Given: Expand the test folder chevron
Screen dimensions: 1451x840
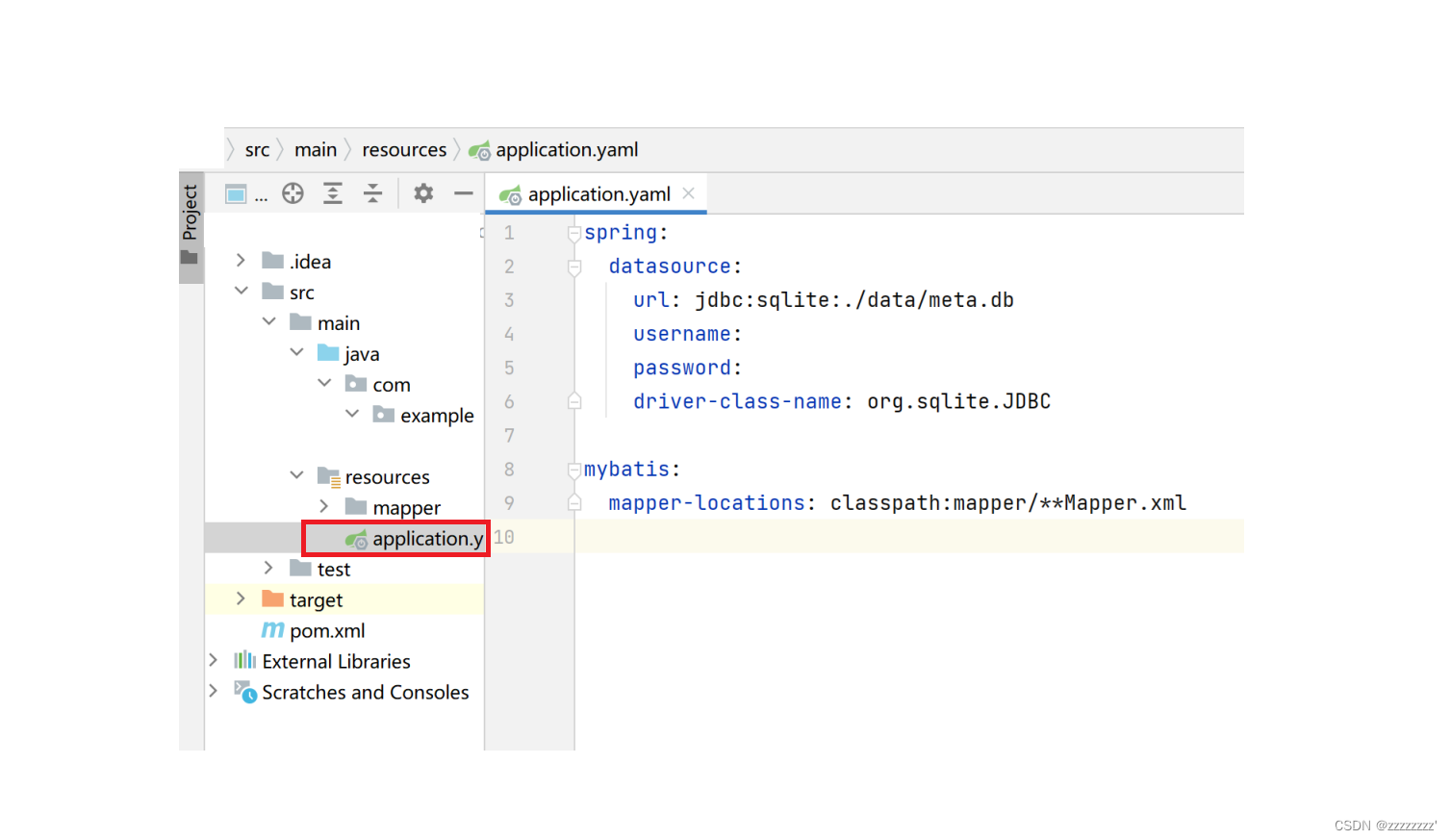Looking at the screenshot, I should pos(268,569).
